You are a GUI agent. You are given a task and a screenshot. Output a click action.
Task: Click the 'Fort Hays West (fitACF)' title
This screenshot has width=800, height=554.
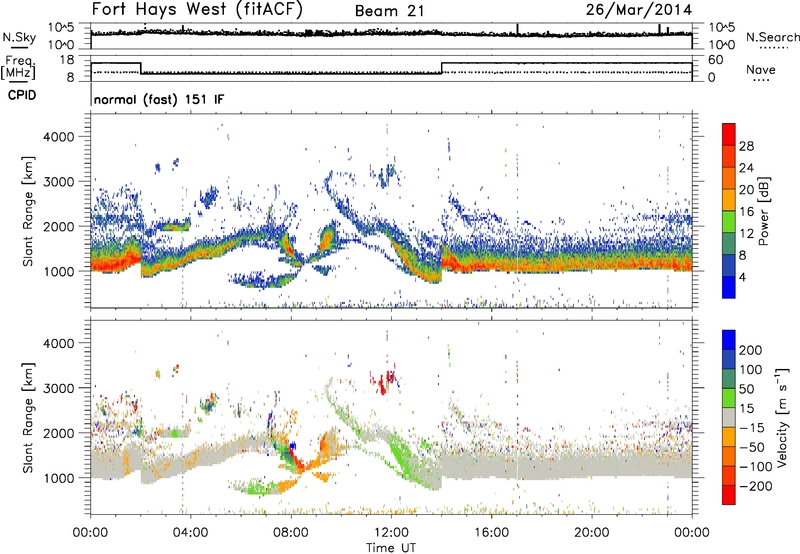pos(197,9)
